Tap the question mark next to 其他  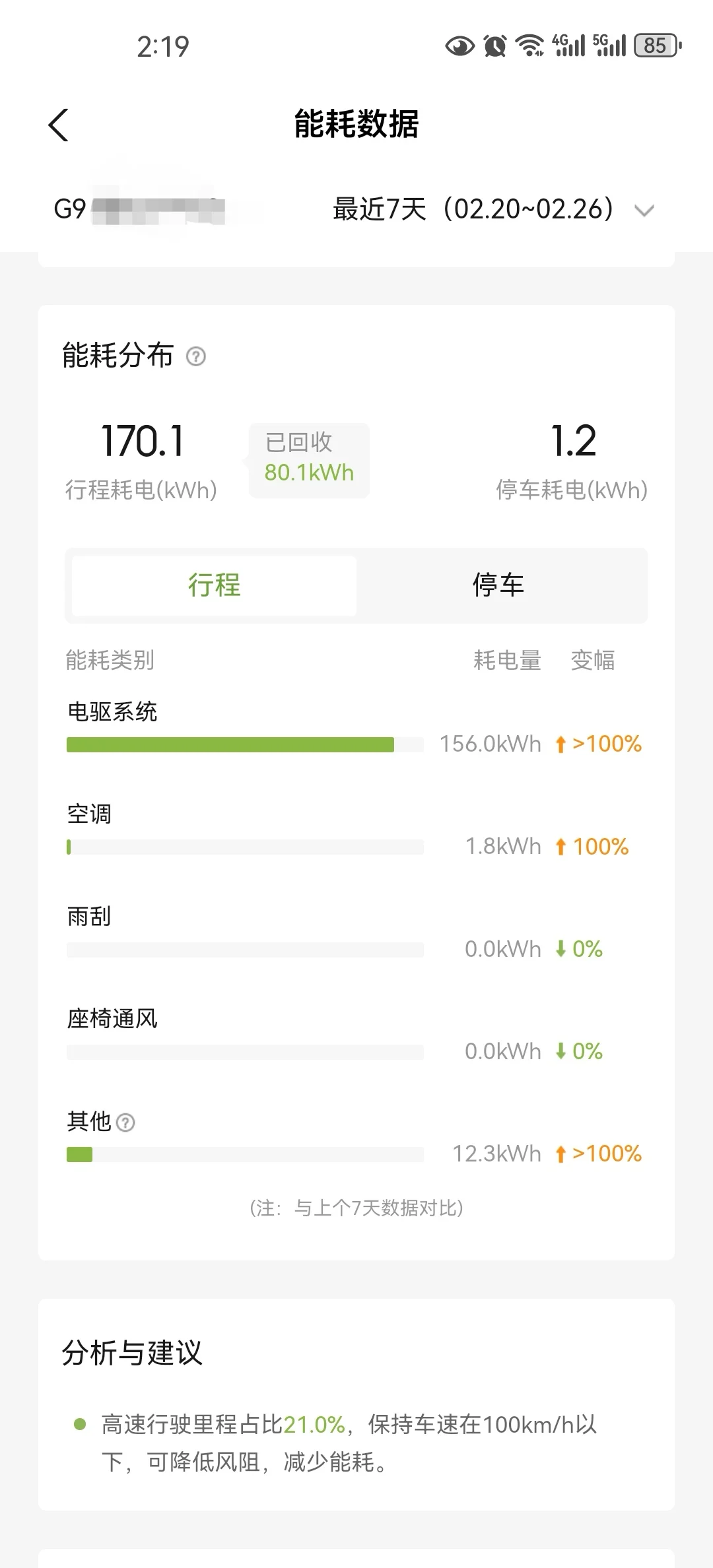coord(125,1123)
